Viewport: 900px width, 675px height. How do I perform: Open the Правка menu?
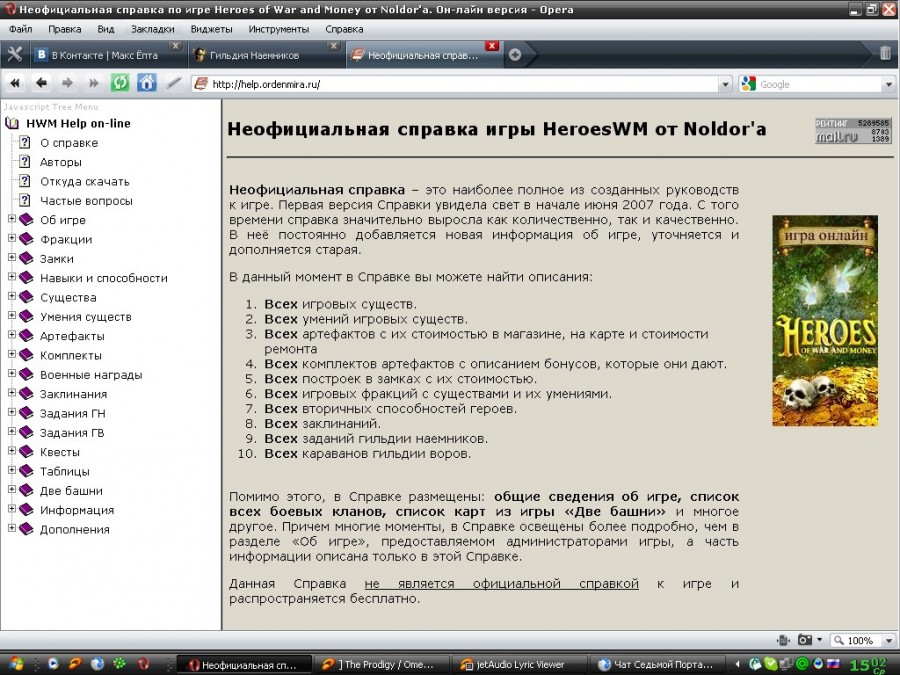tap(64, 29)
